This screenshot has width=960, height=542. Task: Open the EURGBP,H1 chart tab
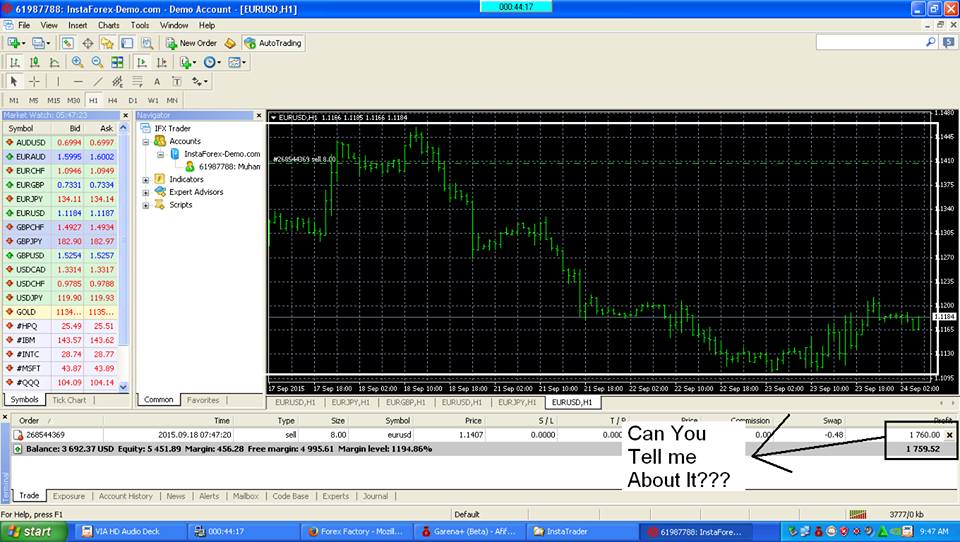coord(405,402)
